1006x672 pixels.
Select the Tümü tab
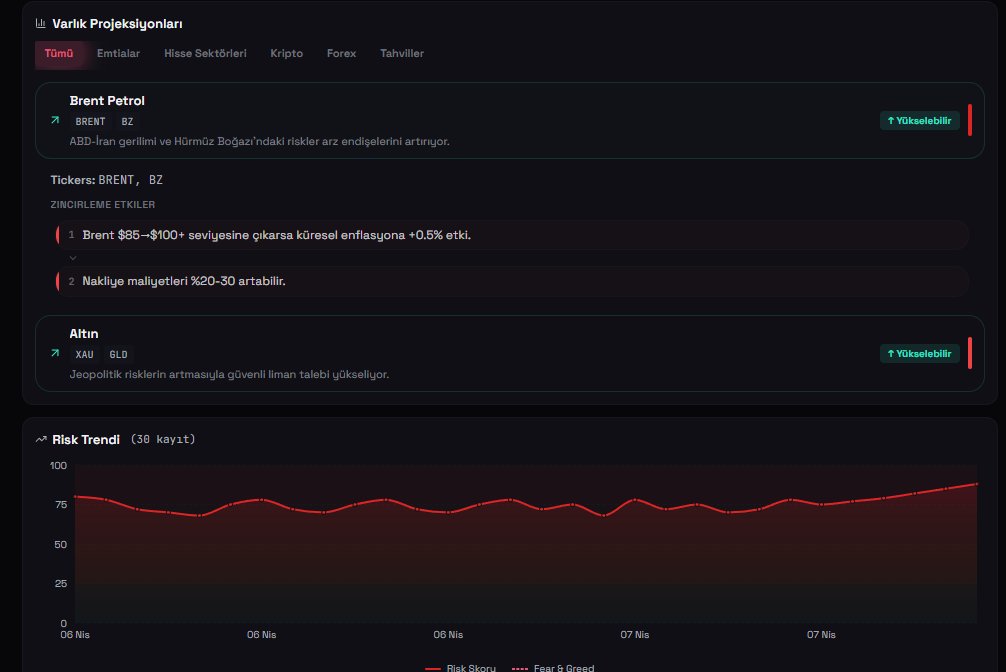pyautogui.click(x=59, y=53)
